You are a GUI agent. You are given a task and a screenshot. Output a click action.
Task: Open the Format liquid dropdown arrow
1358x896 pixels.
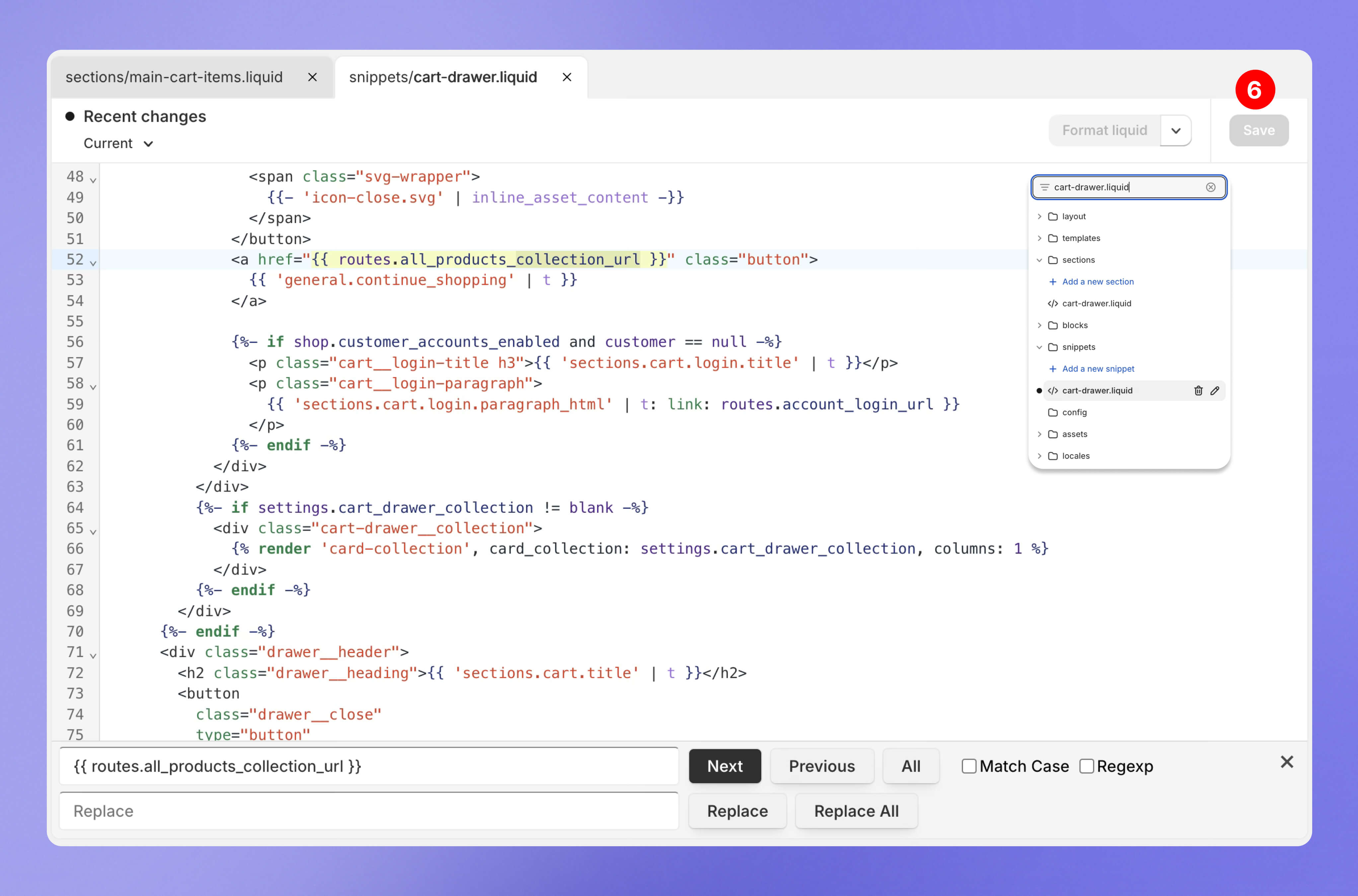click(1175, 131)
